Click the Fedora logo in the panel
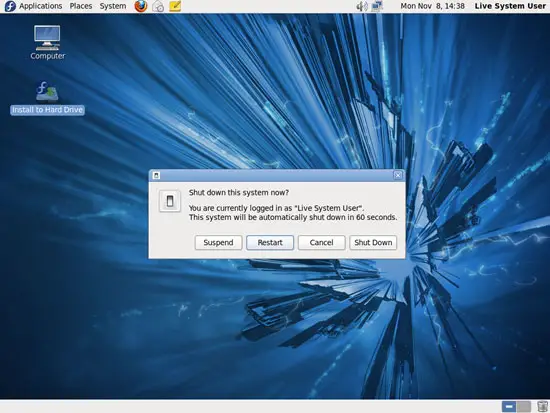 click(x=10, y=6)
